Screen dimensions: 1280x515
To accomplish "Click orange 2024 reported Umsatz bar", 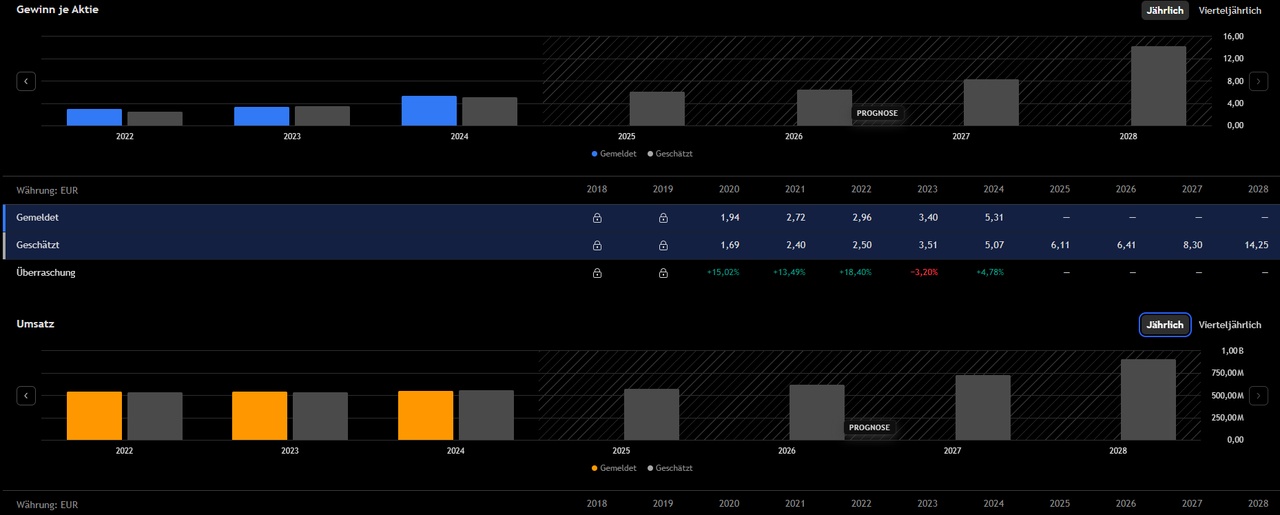I will [426, 415].
